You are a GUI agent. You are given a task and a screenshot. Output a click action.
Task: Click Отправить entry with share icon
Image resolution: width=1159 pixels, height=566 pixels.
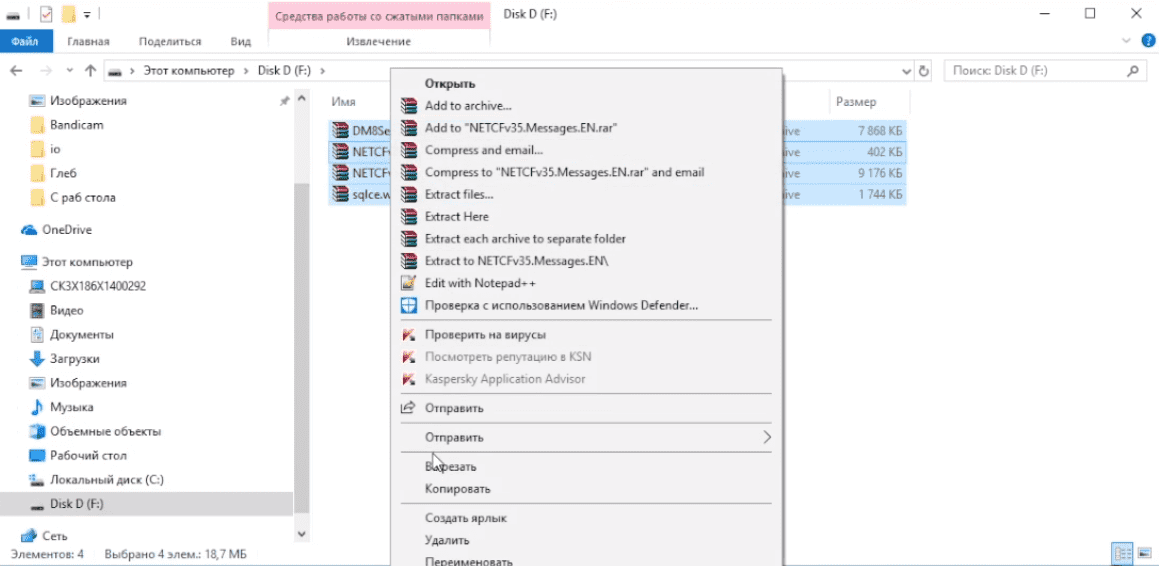pos(454,408)
